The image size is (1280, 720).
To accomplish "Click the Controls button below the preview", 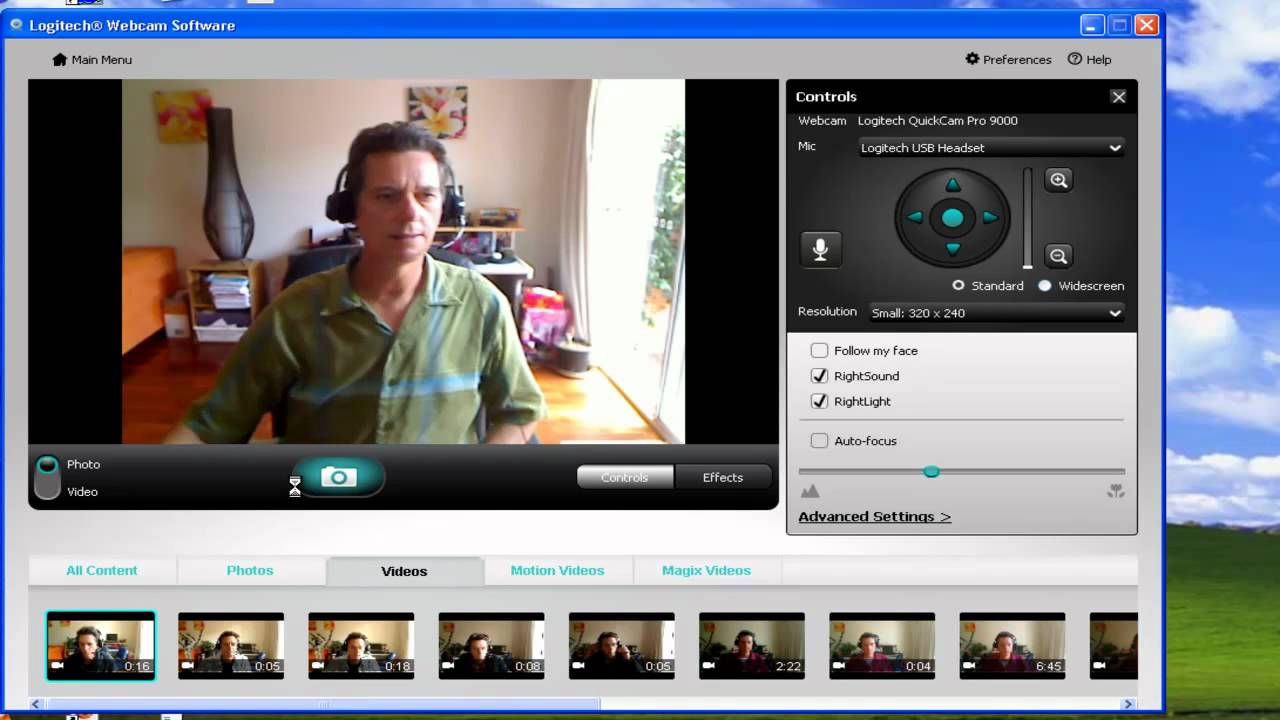I will coord(625,477).
